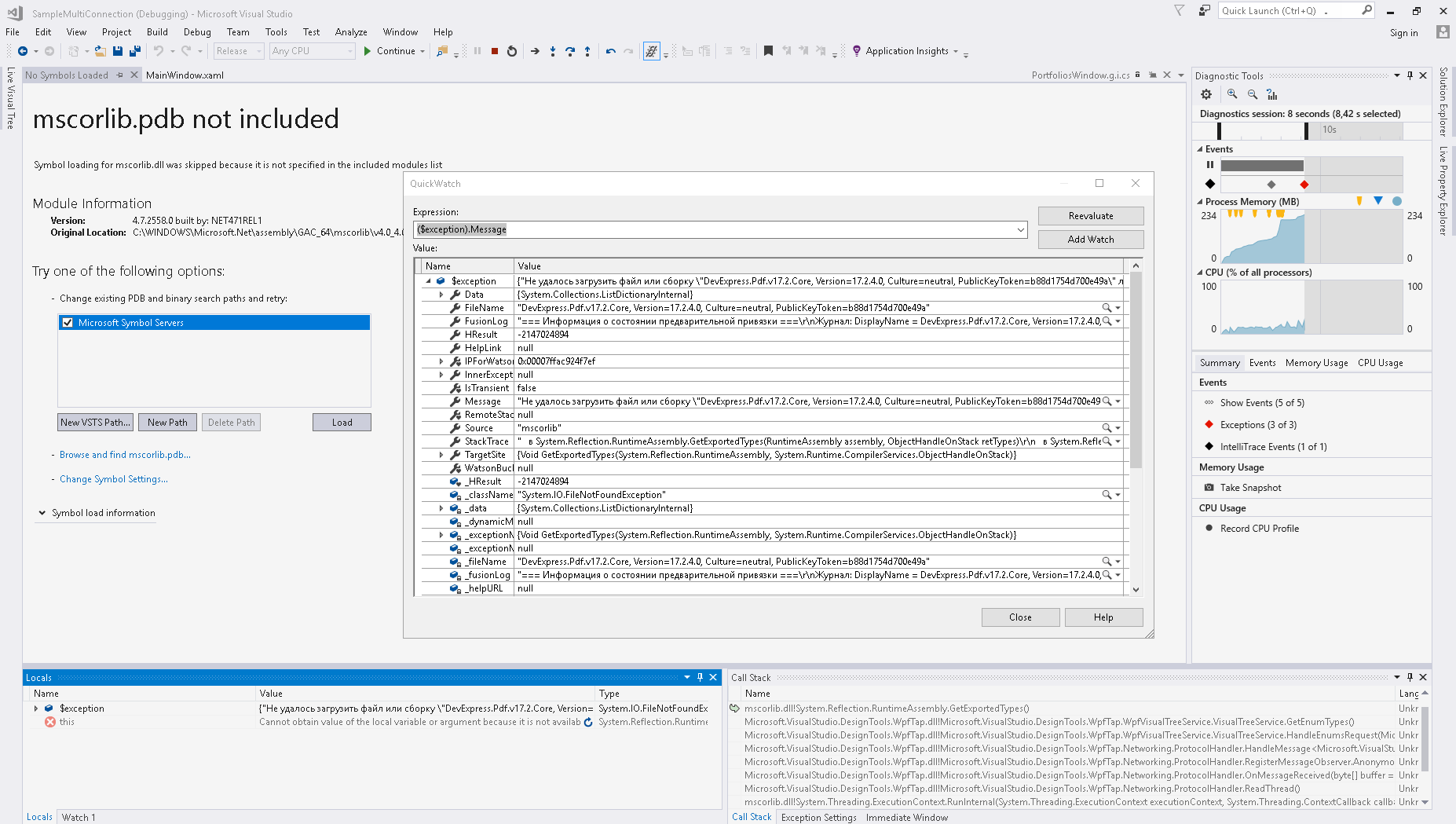Refresh the 'this' variable value in Locals
This screenshot has width=1456, height=824.
tap(588, 722)
